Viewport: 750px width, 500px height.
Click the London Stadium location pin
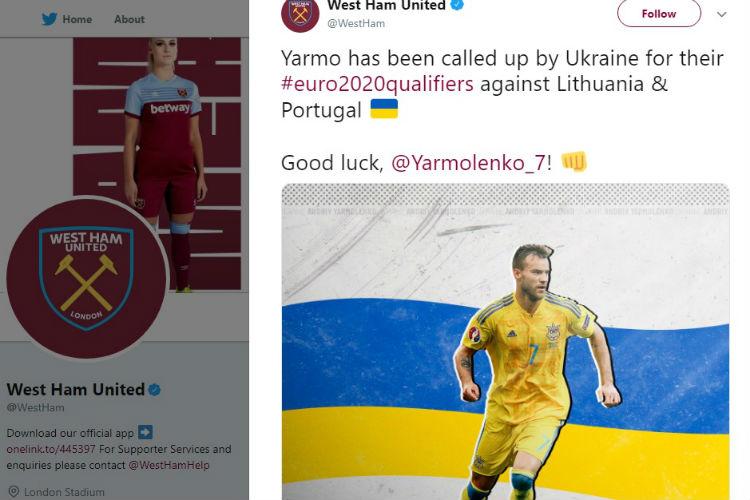14,491
